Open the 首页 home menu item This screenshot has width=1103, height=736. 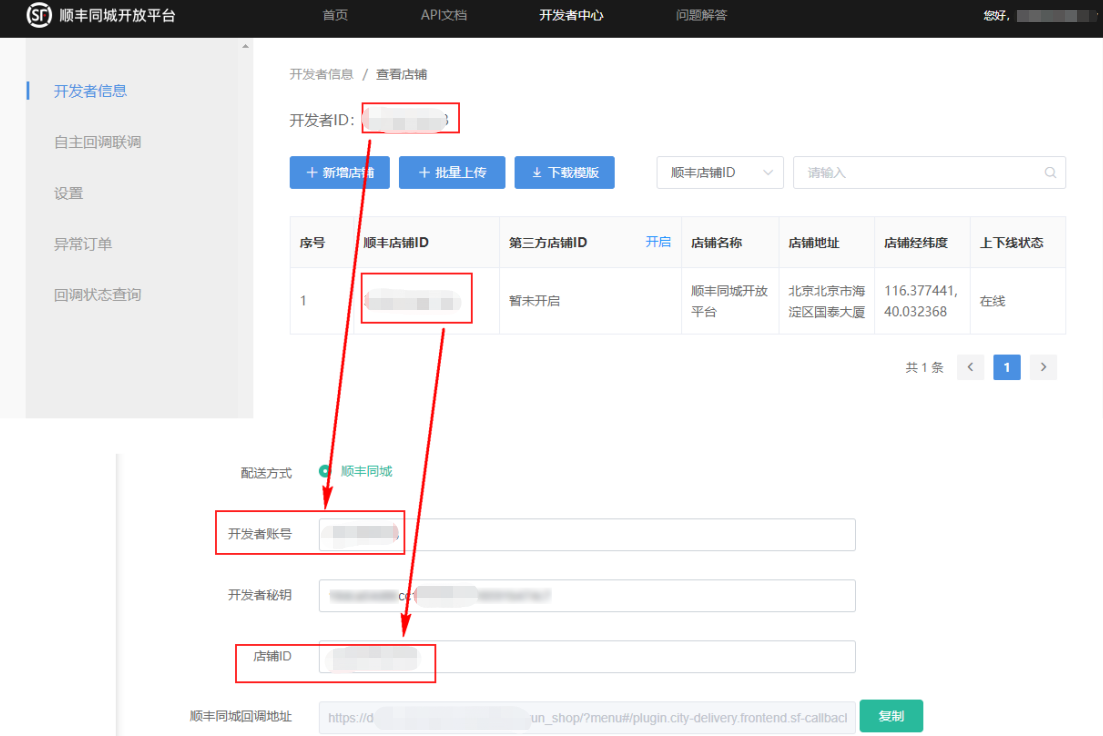(335, 15)
